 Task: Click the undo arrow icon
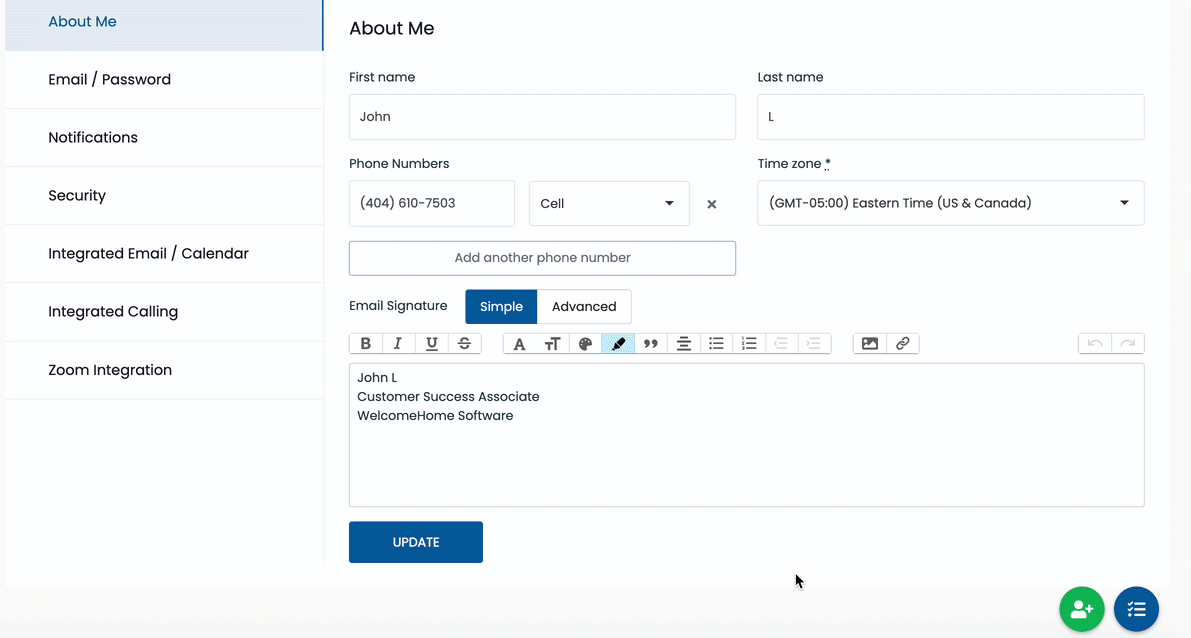coord(1095,343)
